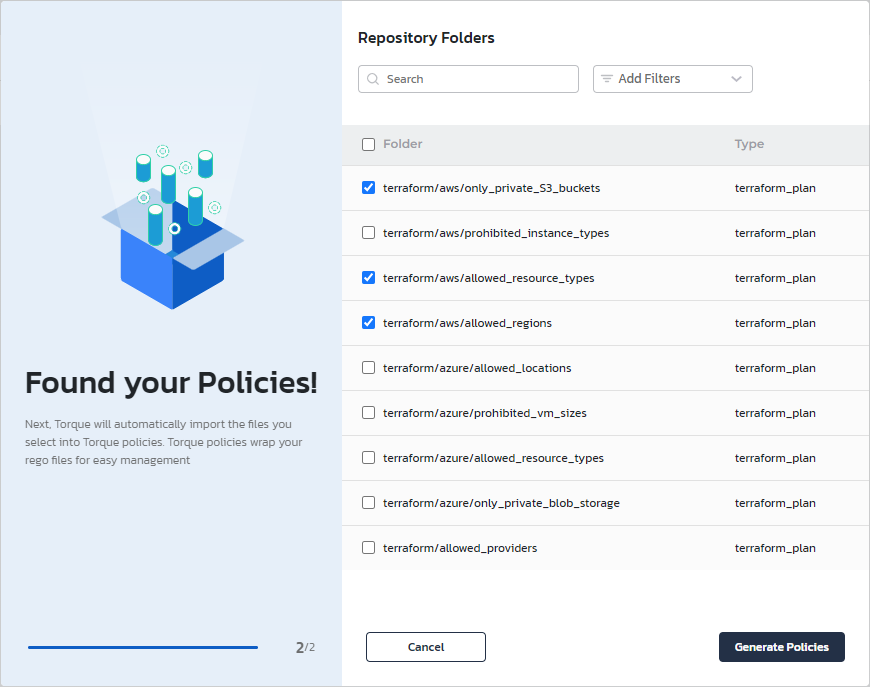Click the step 2/2 progress bar
This screenshot has width=870, height=687.
click(x=143, y=647)
